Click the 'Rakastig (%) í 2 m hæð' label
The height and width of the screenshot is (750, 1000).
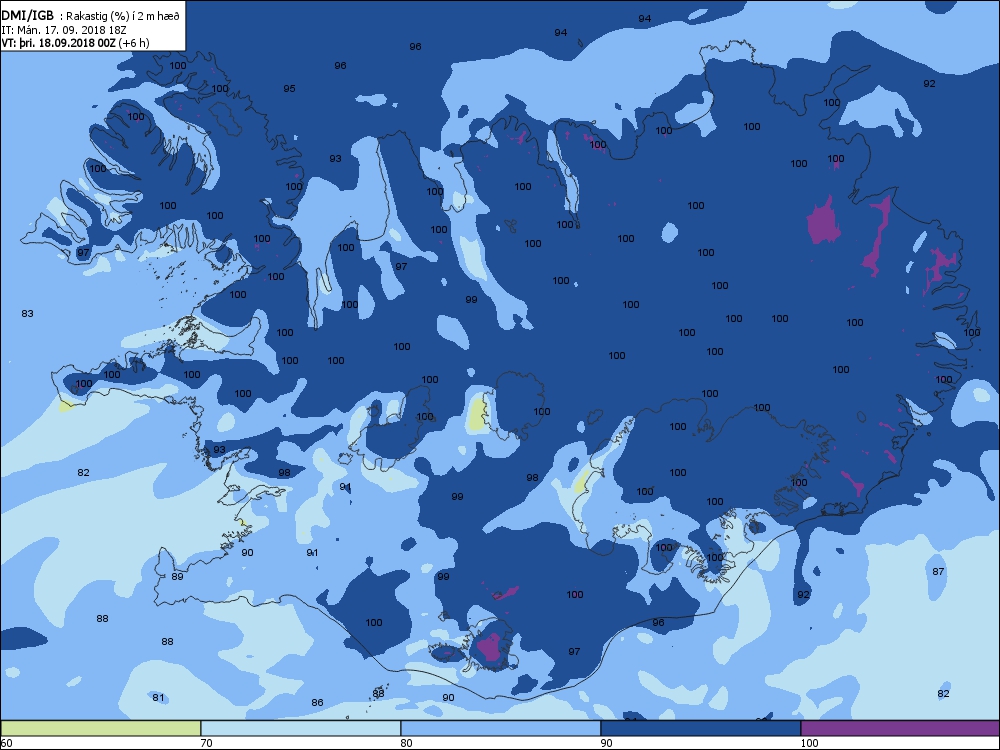click(x=122, y=17)
